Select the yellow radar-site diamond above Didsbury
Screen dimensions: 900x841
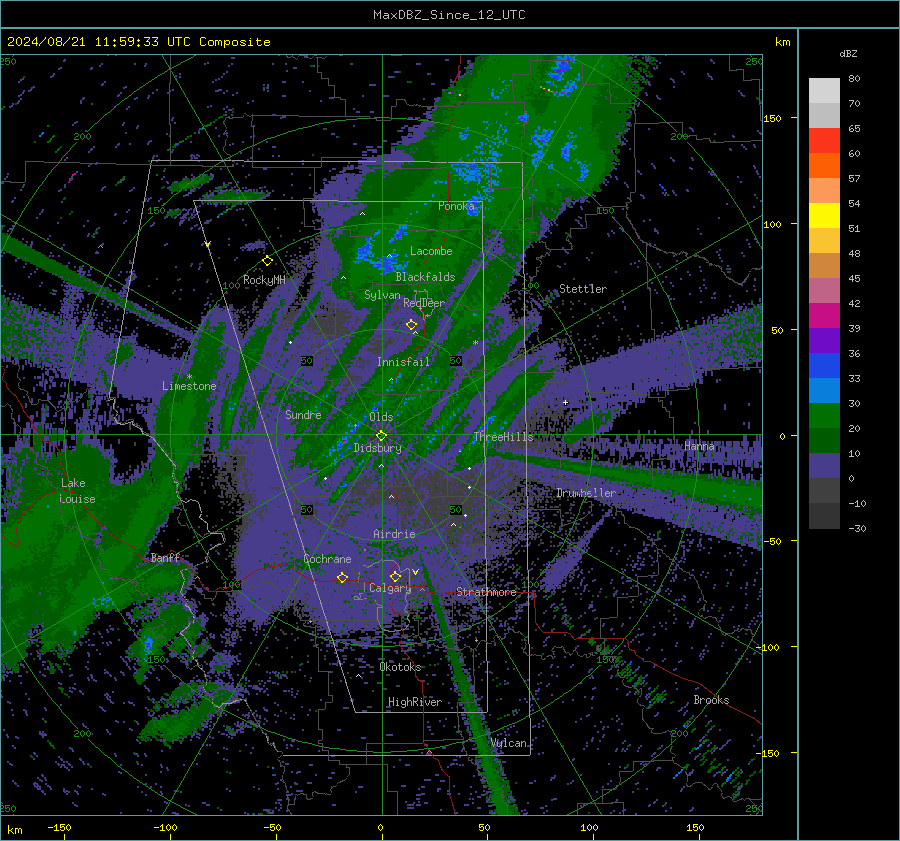(x=381, y=436)
